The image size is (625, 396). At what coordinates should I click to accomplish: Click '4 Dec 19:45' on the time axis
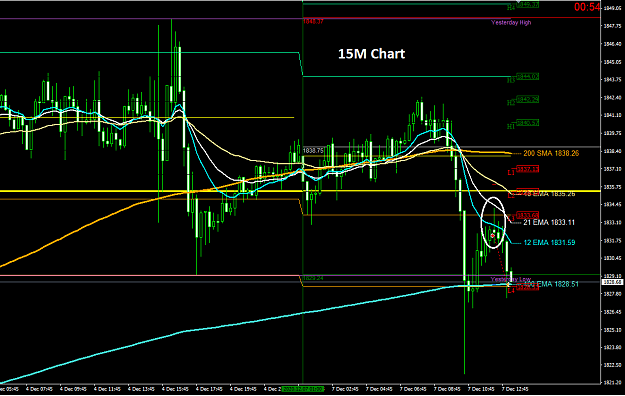(x=244, y=389)
